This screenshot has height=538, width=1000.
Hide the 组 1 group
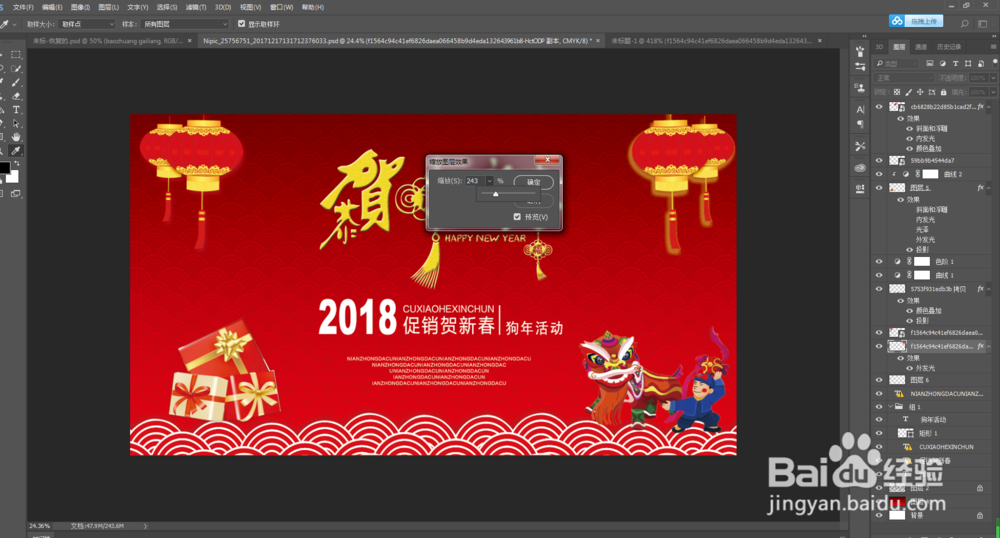[879, 407]
